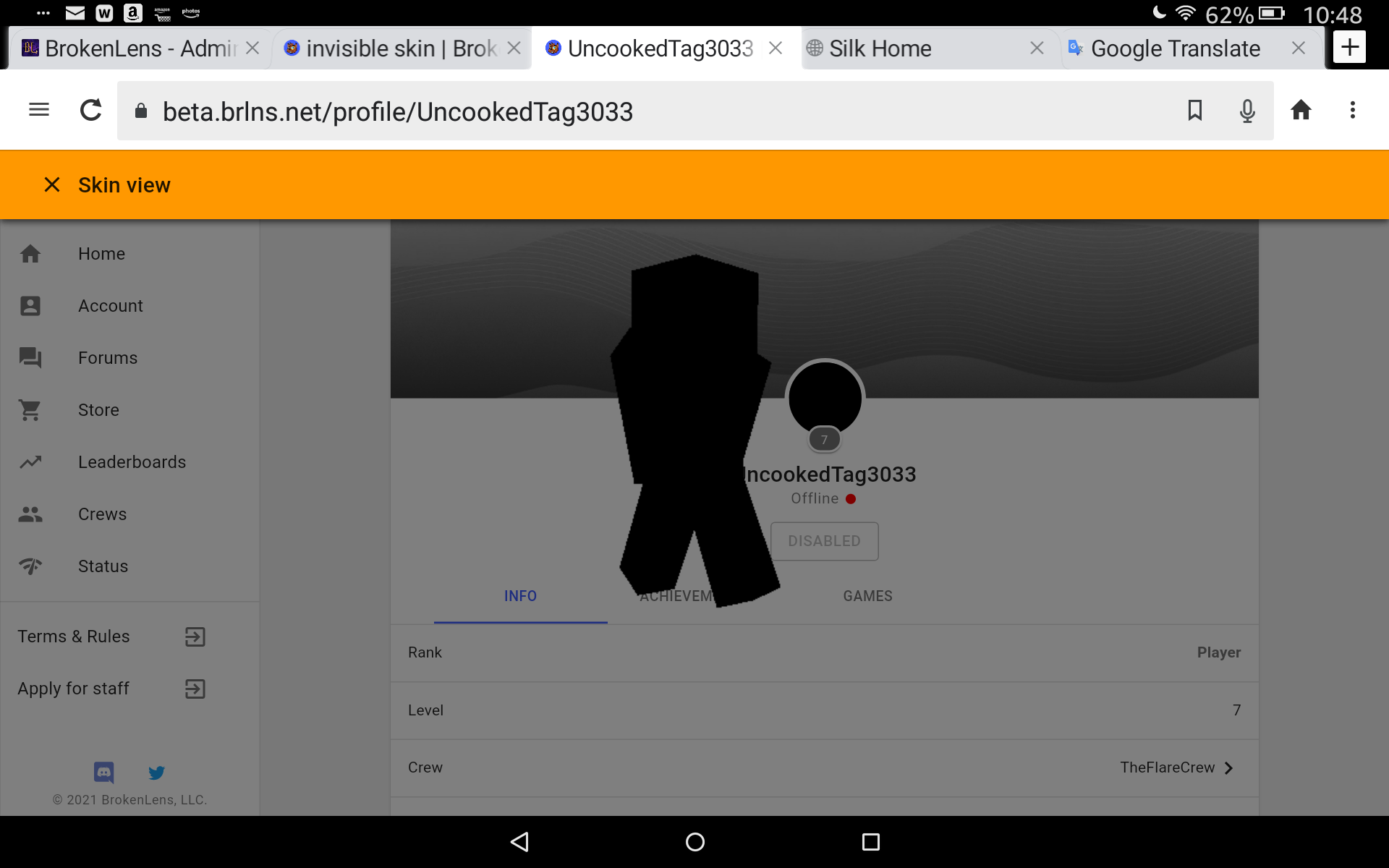Open a new browser tab

tap(1349, 48)
